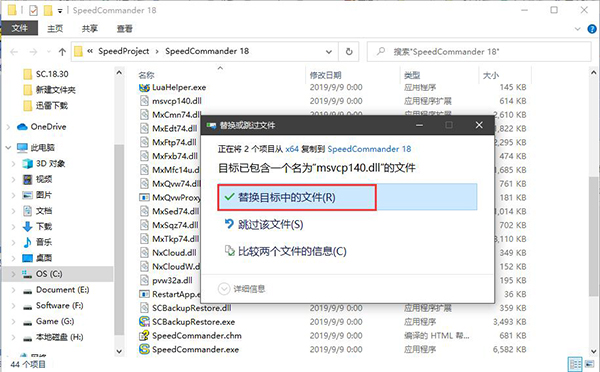Refresh the current folder
This screenshot has width=600, height=372.
click(x=349, y=52)
